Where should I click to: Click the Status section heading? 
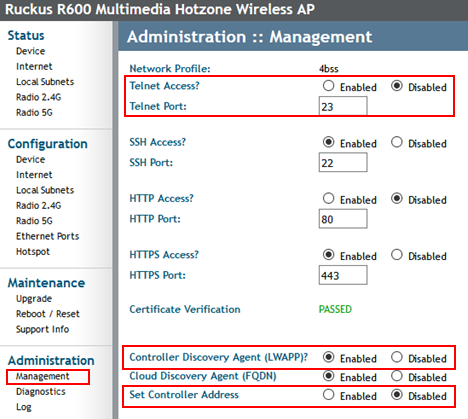(26, 35)
